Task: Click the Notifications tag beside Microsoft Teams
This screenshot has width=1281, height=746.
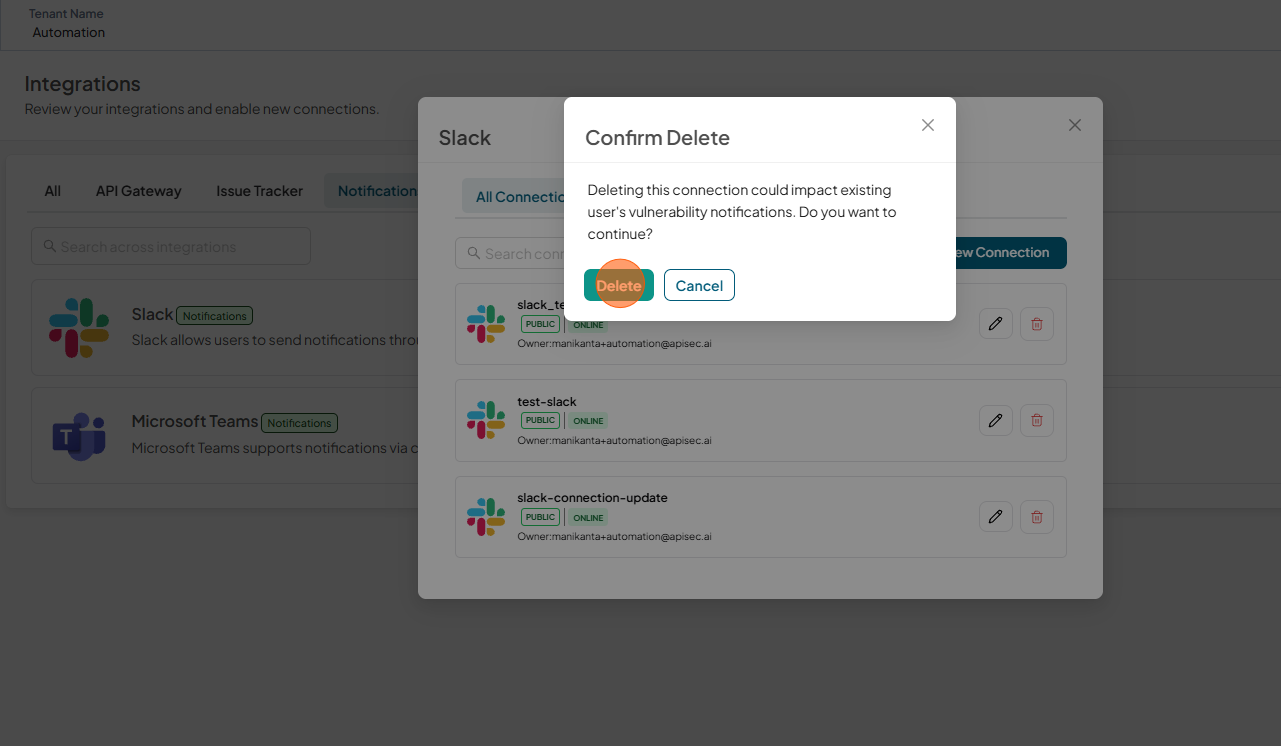Action: pyautogui.click(x=299, y=423)
